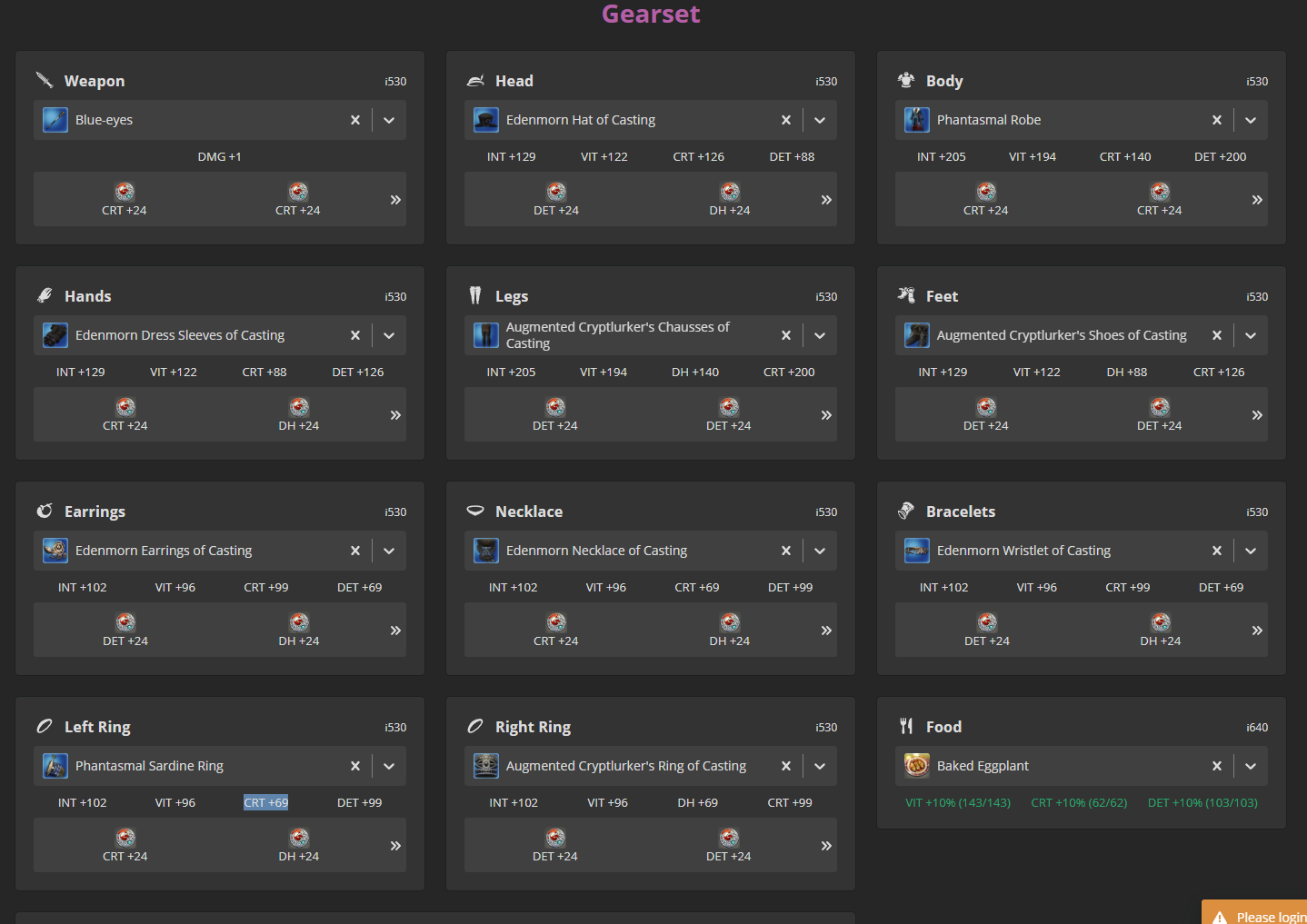Remove Baked Eggplant from Food slot
The width and height of the screenshot is (1307, 924).
[1217, 766]
